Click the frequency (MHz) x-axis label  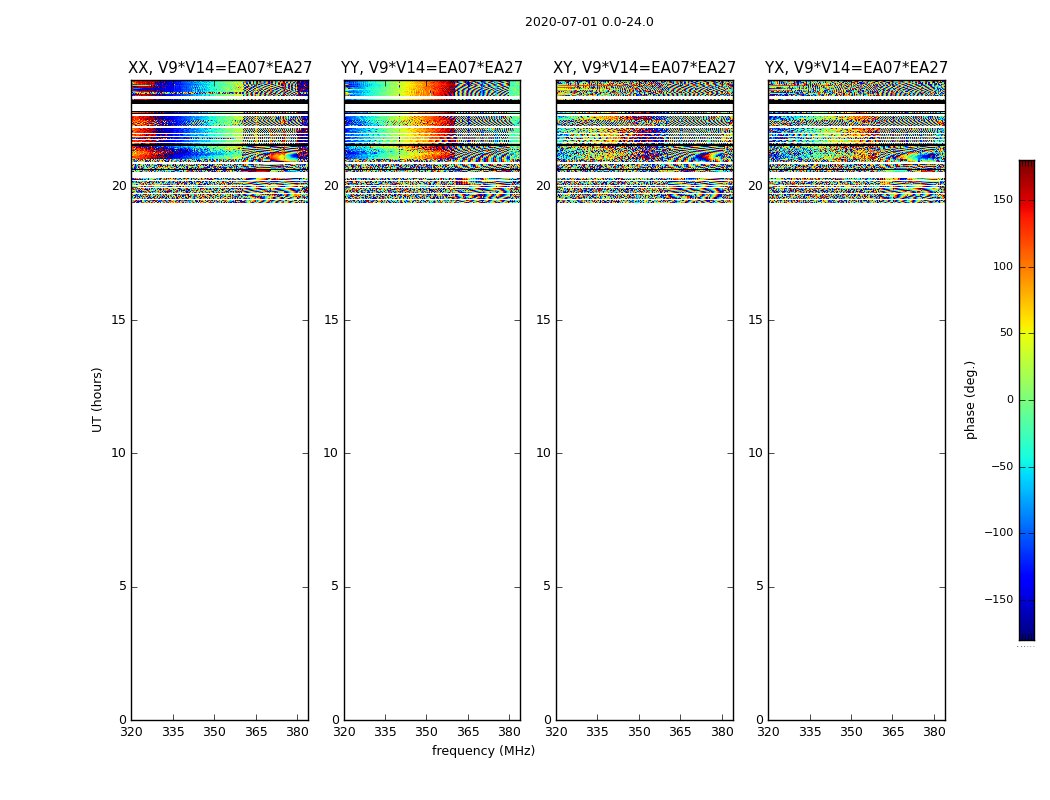(483, 751)
